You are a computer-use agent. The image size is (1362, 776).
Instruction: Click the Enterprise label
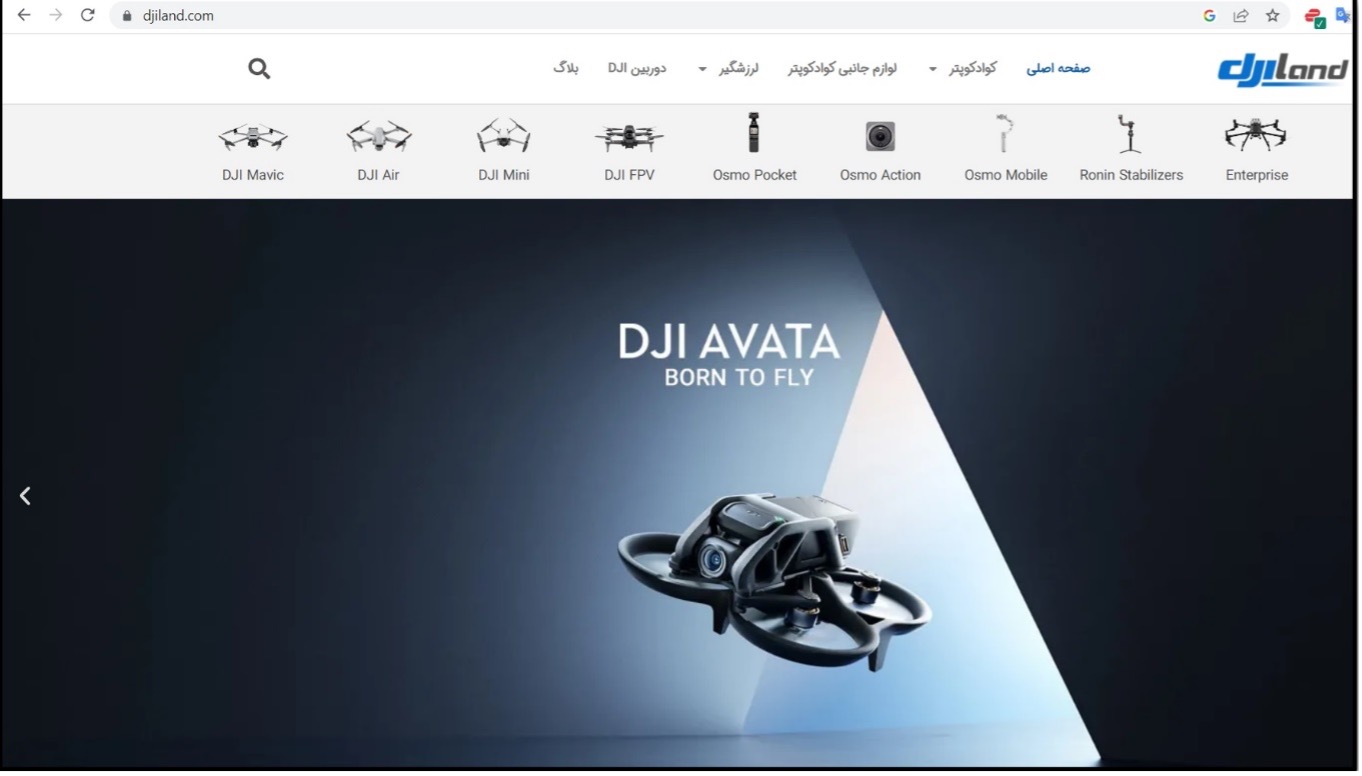point(1257,175)
